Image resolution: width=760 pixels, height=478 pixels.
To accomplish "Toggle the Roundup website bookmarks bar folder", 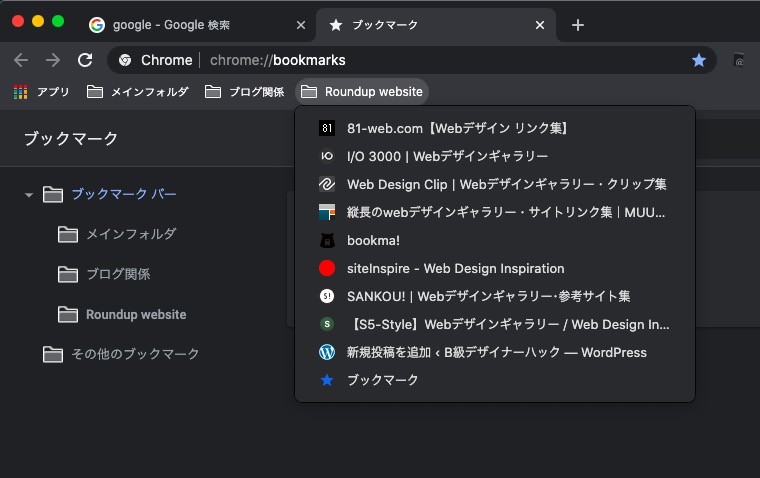I will click(x=362, y=92).
